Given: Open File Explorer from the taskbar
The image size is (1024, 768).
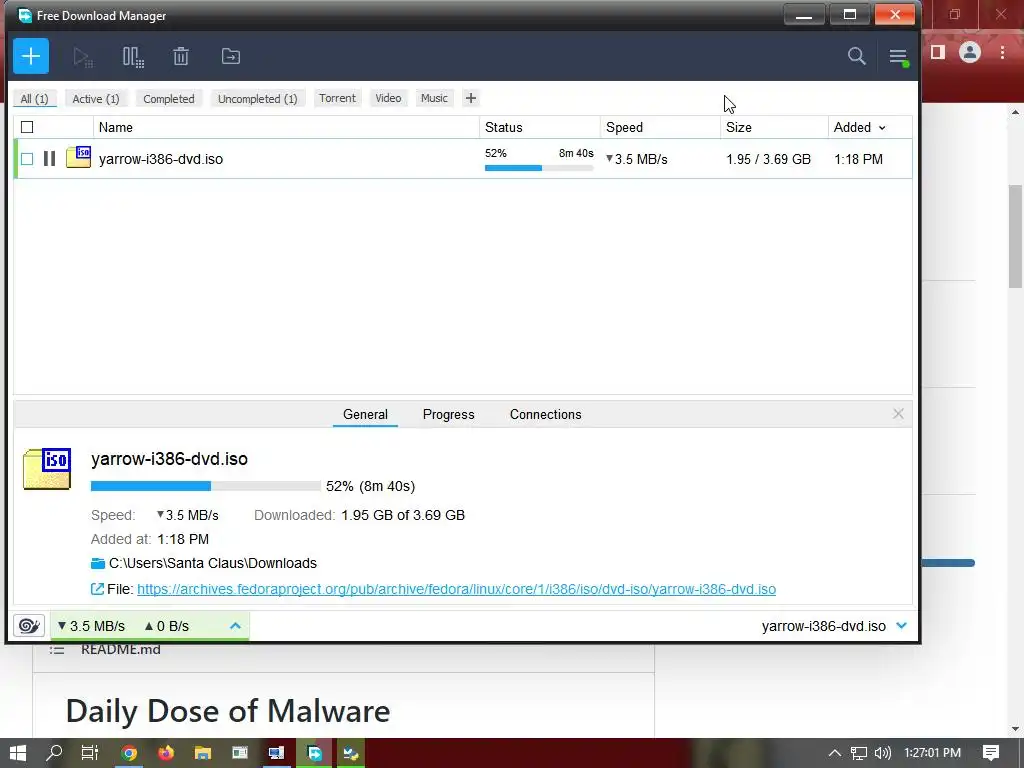Looking at the screenshot, I should coord(202,753).
